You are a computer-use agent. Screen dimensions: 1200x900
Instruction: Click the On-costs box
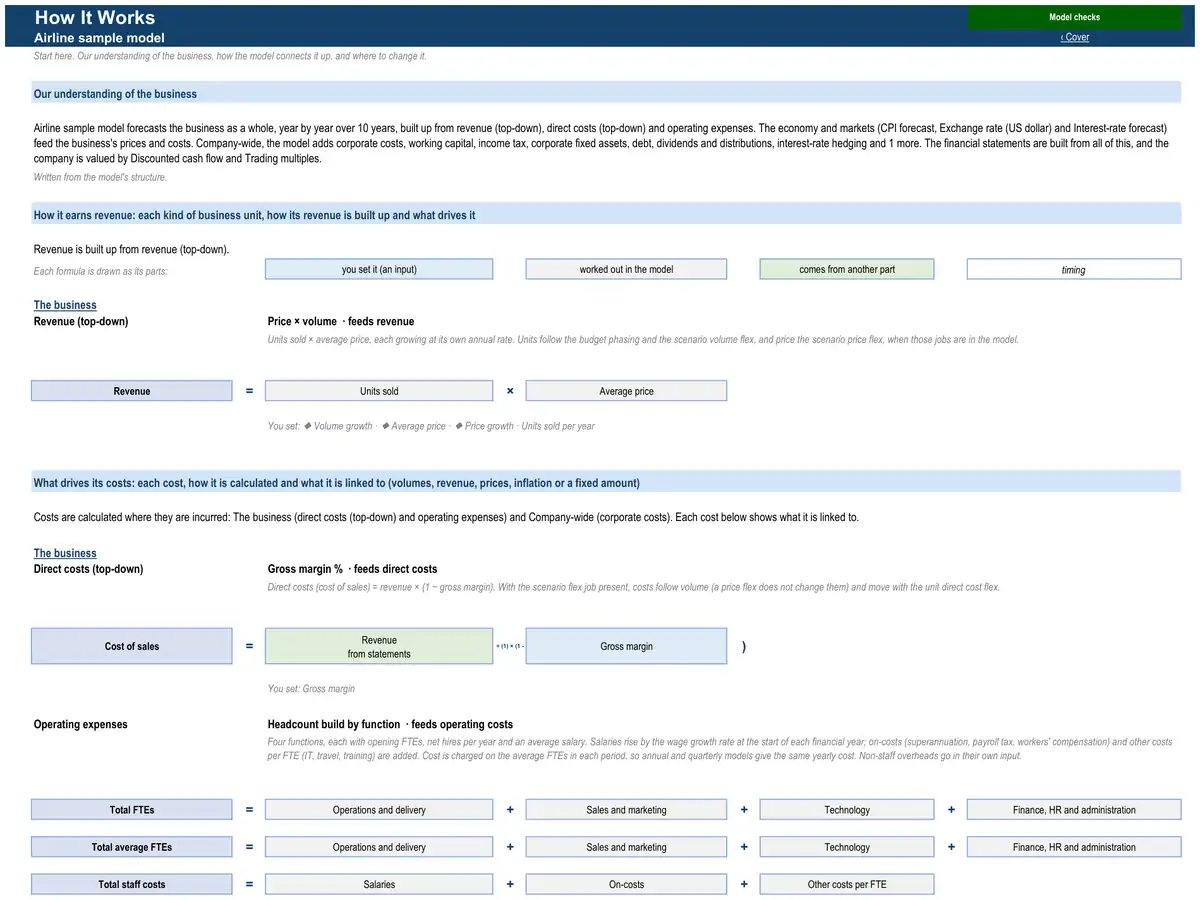coord(626,884)
